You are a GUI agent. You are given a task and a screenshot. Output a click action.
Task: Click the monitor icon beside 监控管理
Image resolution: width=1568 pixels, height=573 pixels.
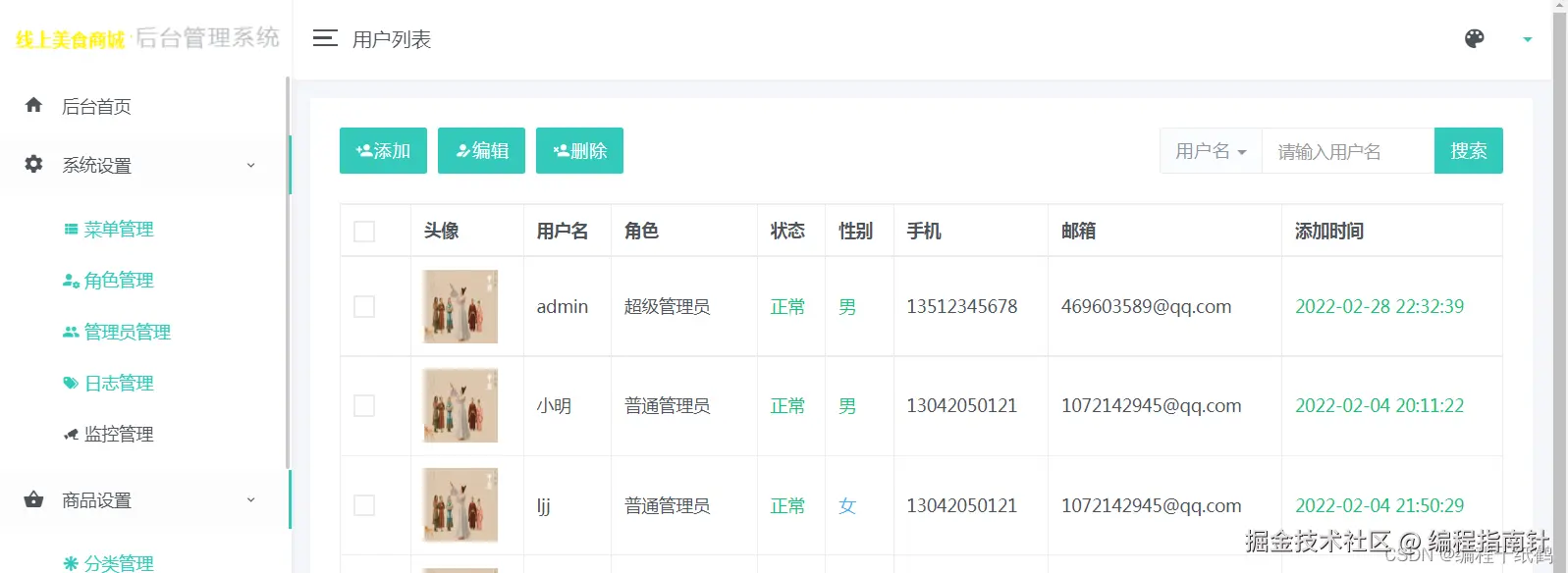point(71,434)
